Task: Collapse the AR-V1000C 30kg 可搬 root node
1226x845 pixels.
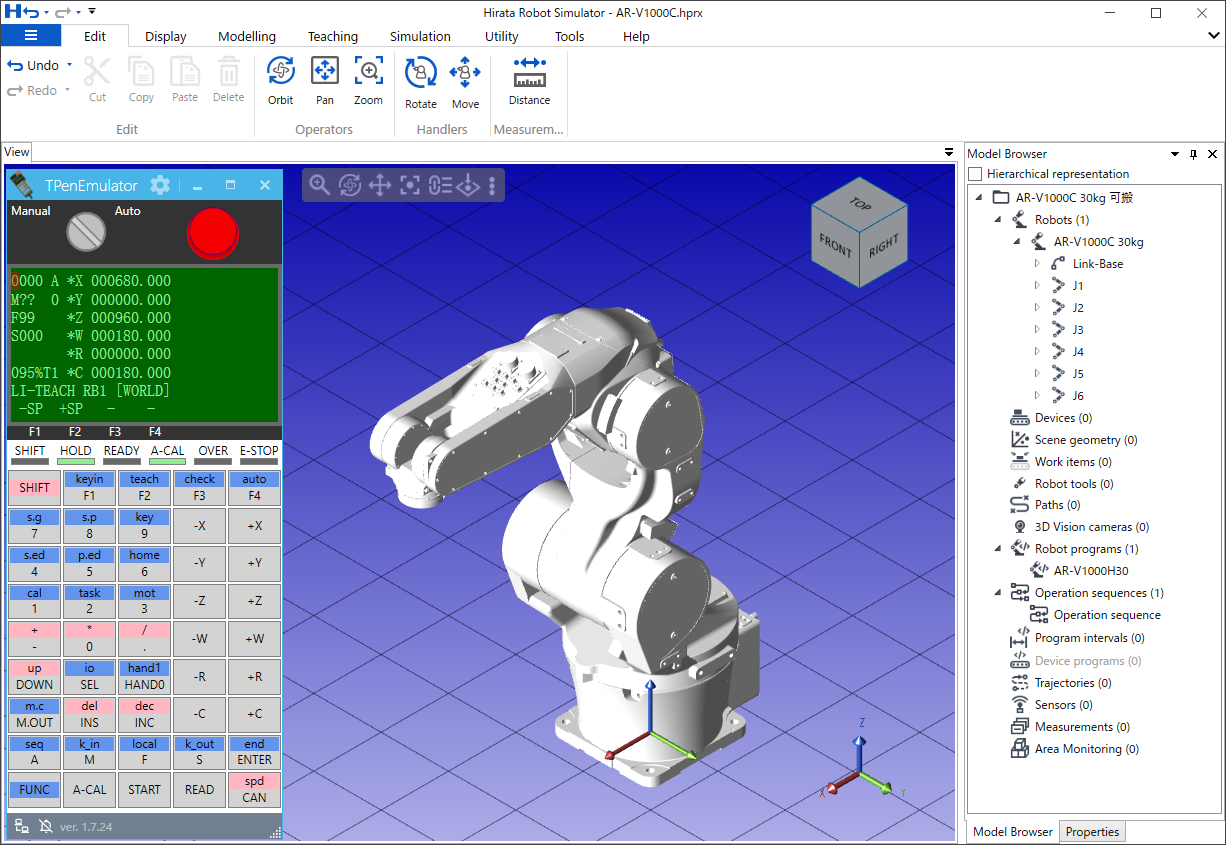Action: coord(977,198)
